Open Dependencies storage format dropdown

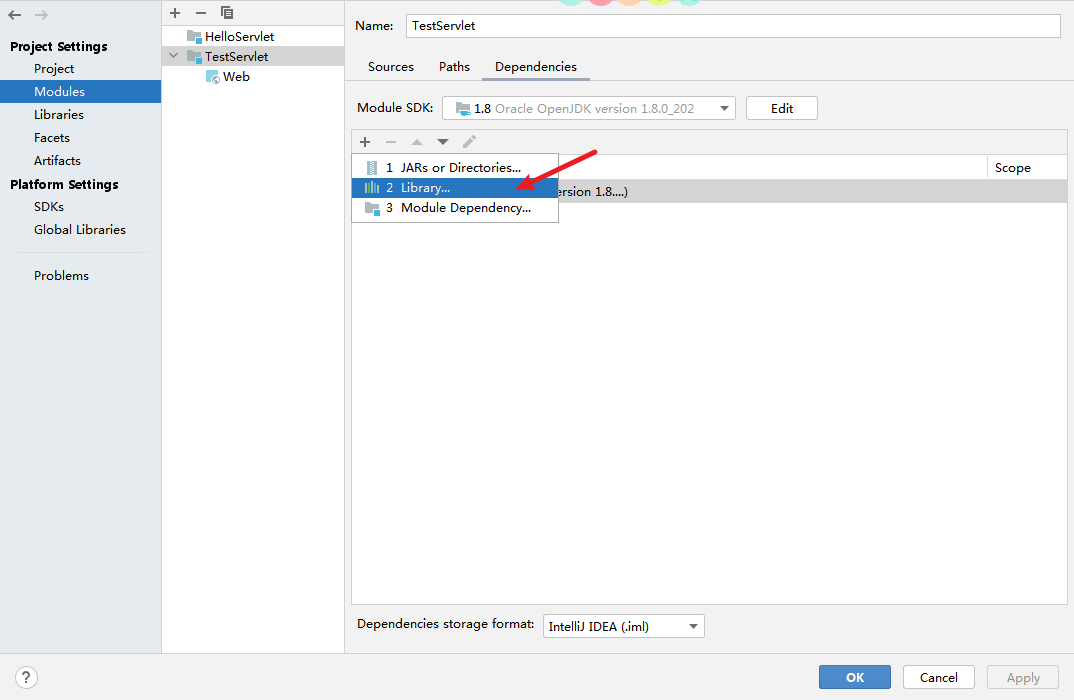point(623,626)
